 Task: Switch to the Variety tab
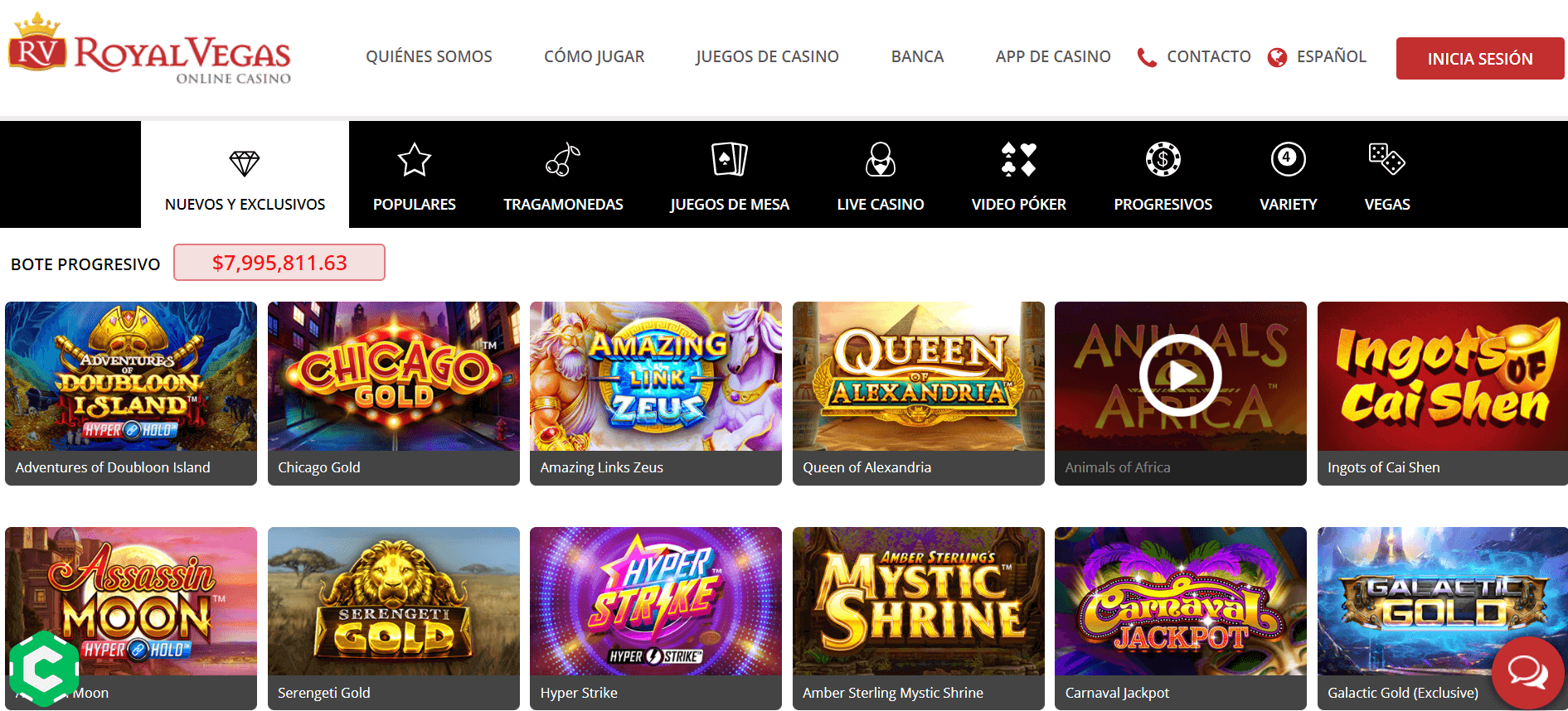point(1288,175)
